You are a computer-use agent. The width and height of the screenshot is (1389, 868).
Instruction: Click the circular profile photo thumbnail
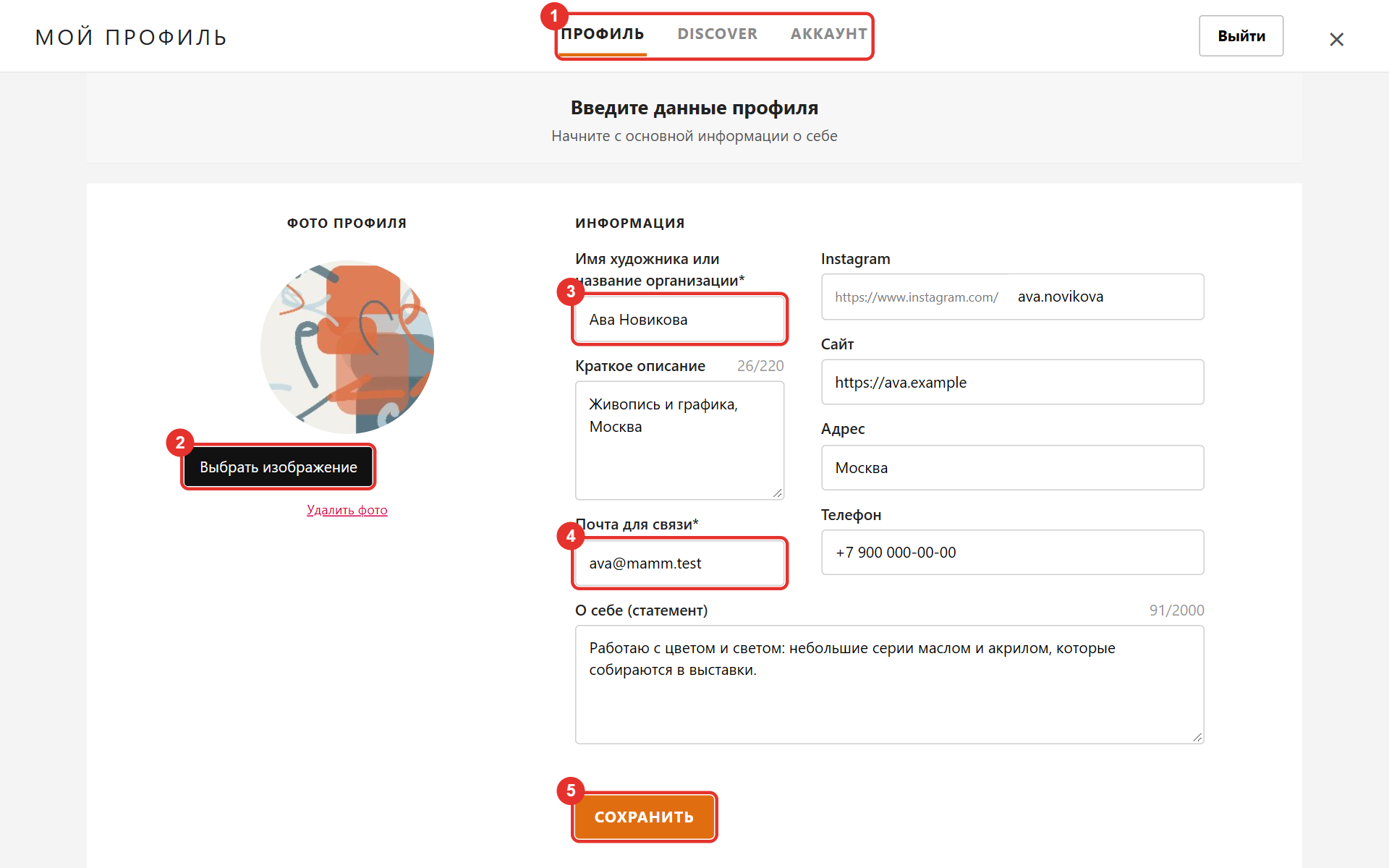[x=347, y=347]
